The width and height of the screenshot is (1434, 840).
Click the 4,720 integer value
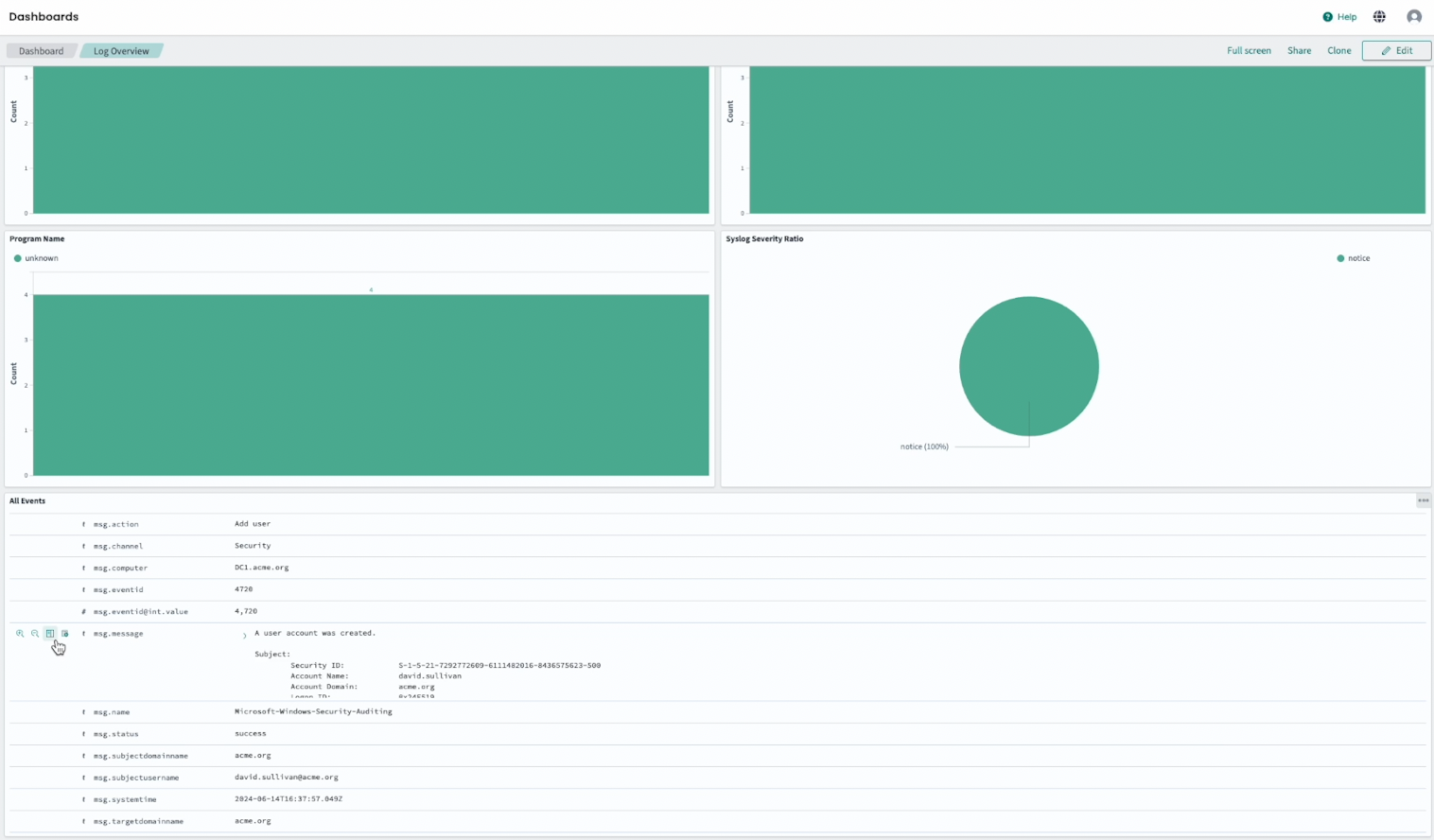[x=246, y=612]
